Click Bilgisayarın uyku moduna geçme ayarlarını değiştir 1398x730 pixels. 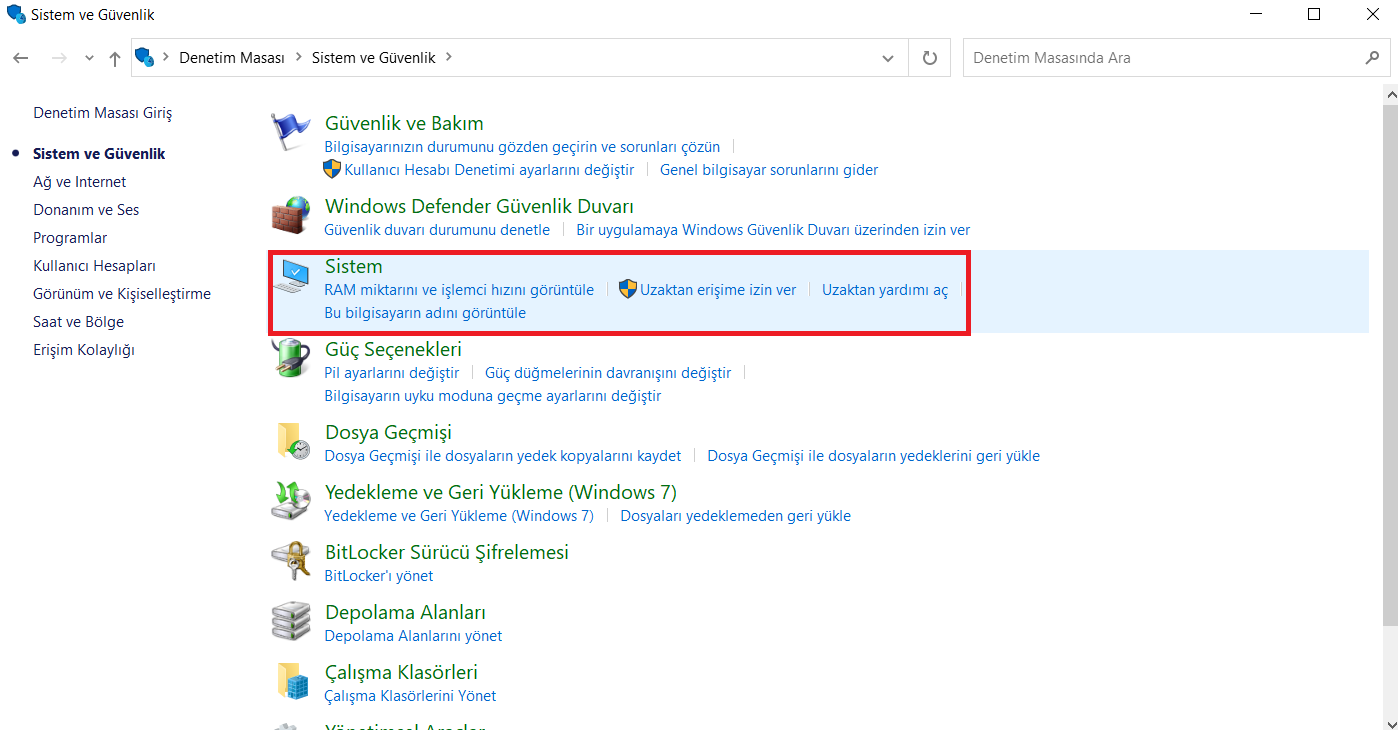(x=493, y=396)
